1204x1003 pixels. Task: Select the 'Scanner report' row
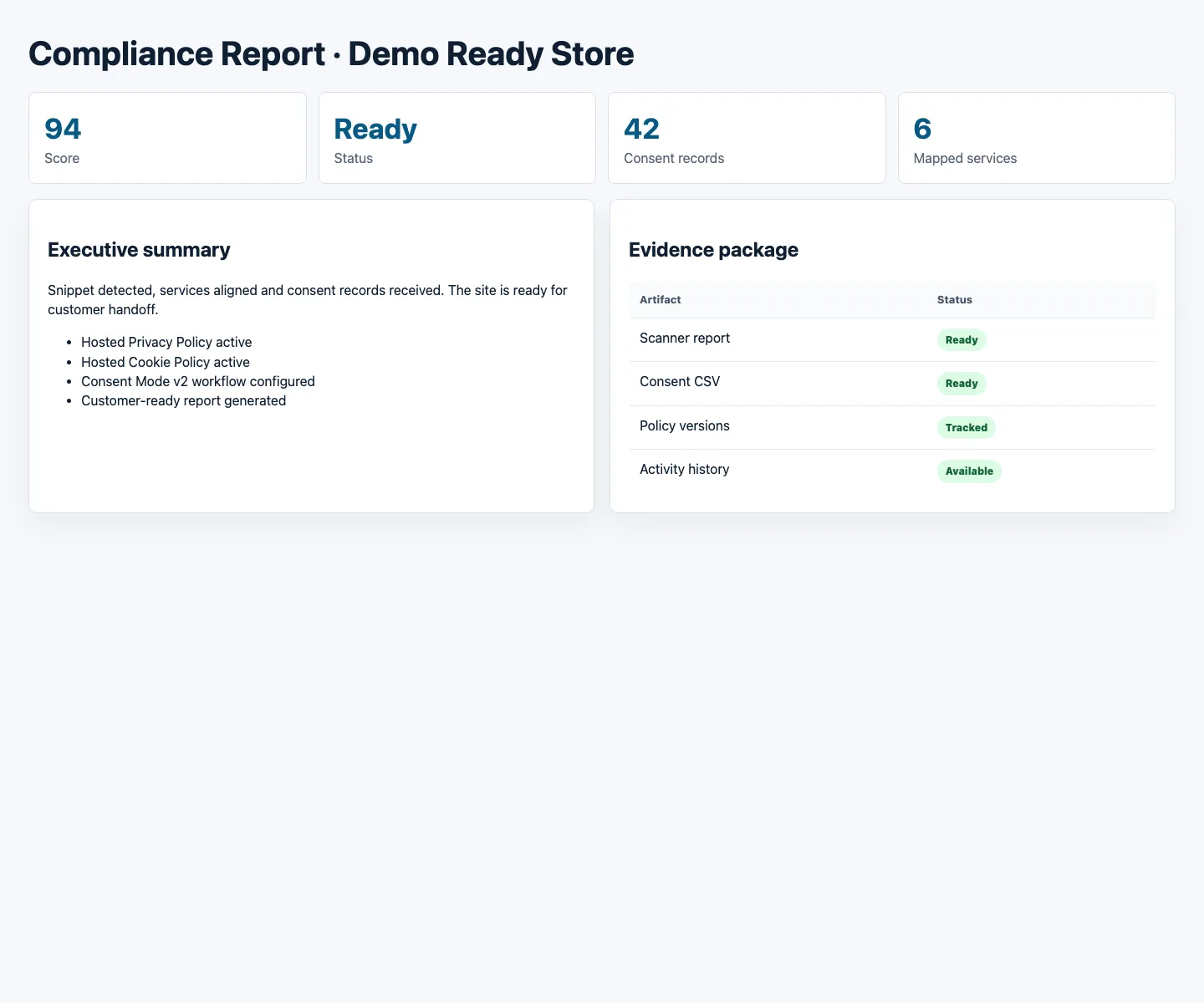892,339
